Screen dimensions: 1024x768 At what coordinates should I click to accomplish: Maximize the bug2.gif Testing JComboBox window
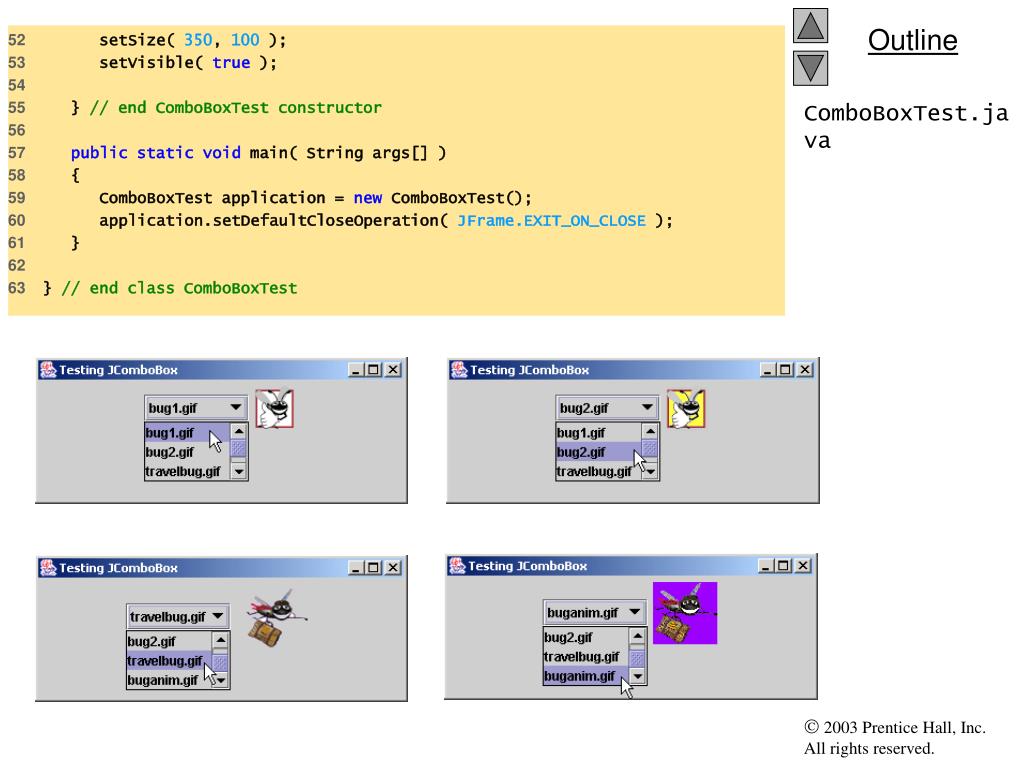785,370
